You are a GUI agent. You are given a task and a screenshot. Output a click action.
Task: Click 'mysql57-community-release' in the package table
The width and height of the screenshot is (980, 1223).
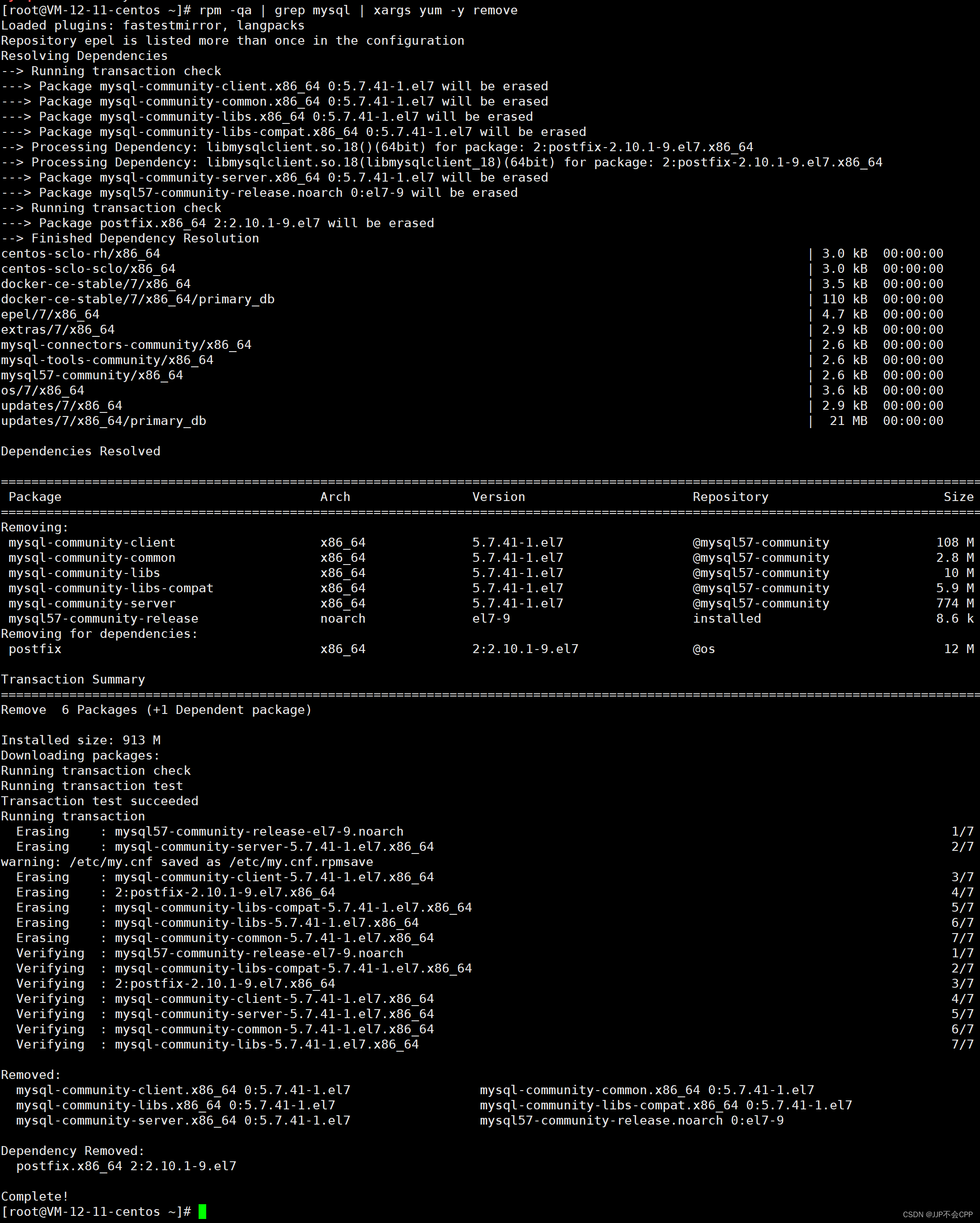click(x=103, y=619)
